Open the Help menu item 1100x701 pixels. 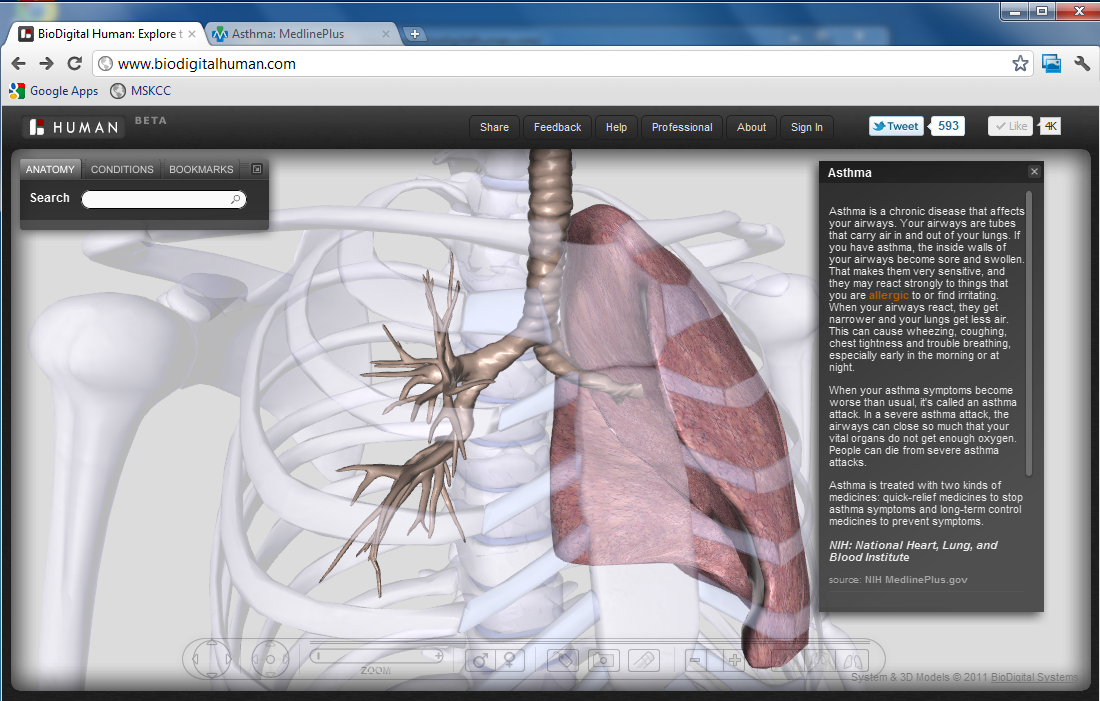616,127
